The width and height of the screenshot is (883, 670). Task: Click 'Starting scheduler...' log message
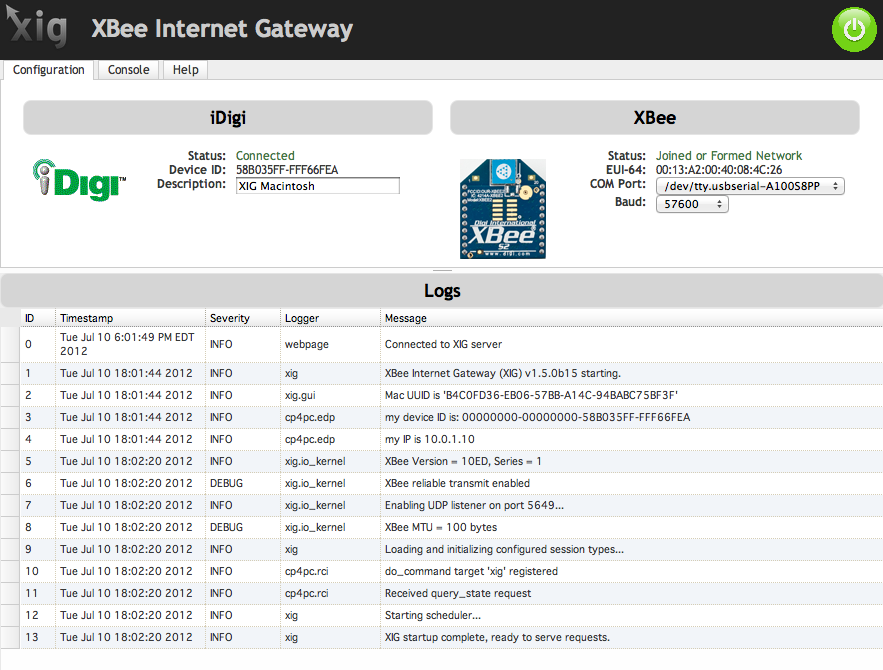coord(432,615)
